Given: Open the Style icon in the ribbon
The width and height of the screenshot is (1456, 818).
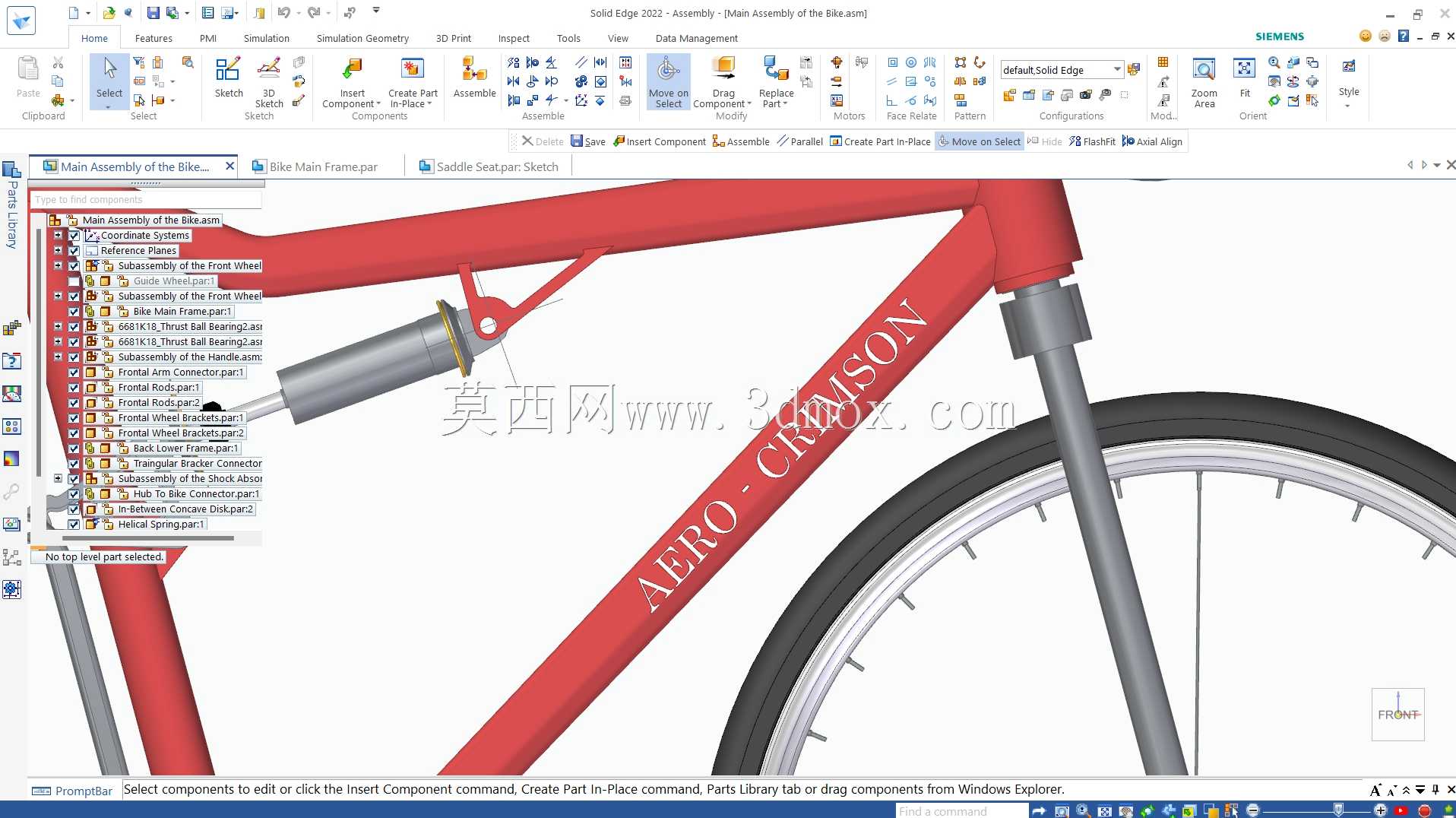Looking at the screenshot, I should click(x=1349, y=67).
